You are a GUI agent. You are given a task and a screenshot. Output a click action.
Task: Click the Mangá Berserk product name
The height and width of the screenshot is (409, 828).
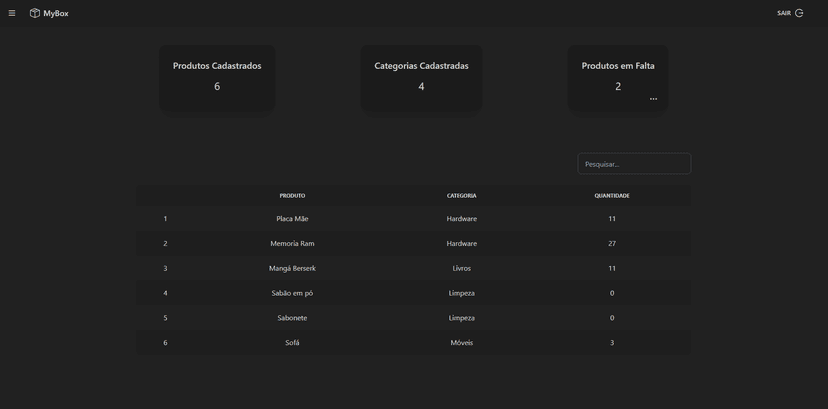pos(292,268)
